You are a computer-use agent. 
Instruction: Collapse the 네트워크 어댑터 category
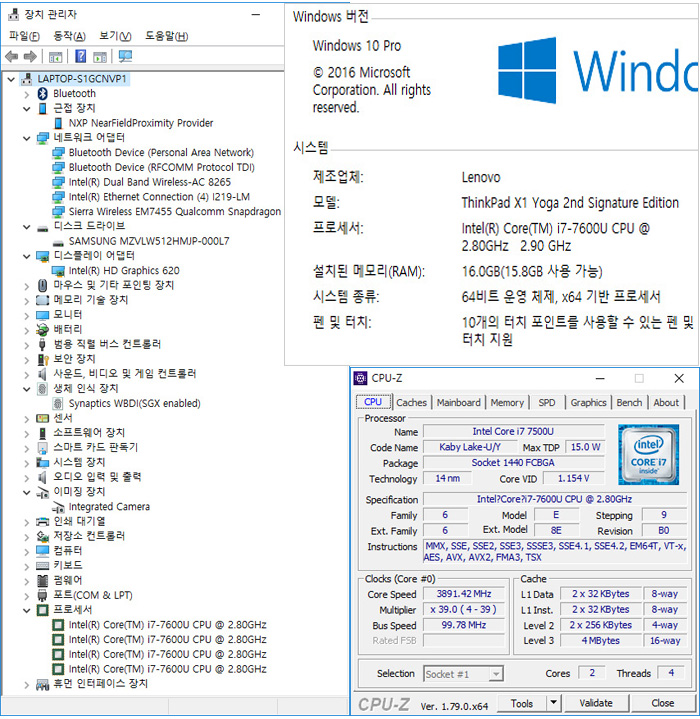27,138
